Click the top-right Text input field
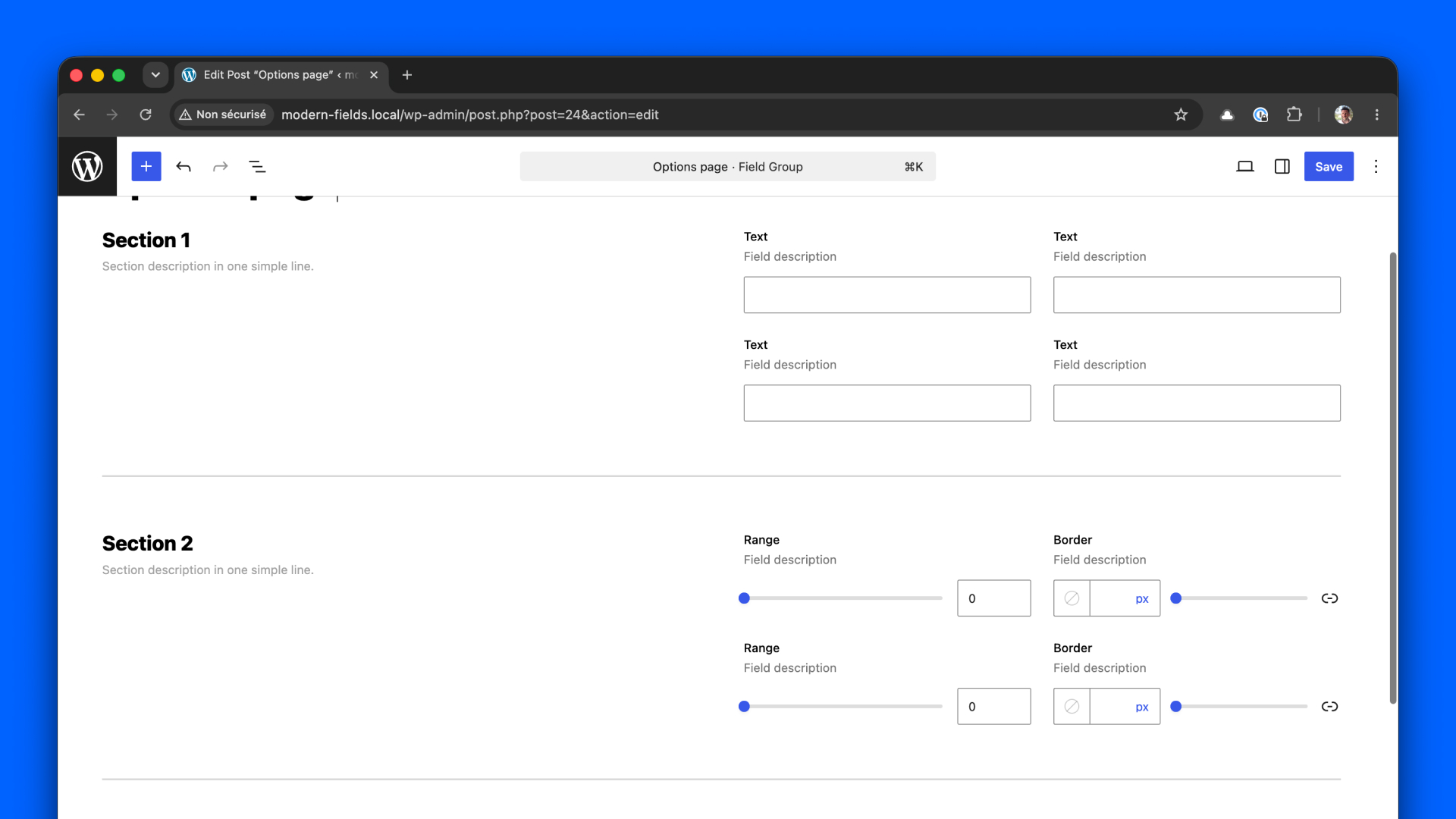The width and height of the screenshot is (1456, 819). (1197, 295)
